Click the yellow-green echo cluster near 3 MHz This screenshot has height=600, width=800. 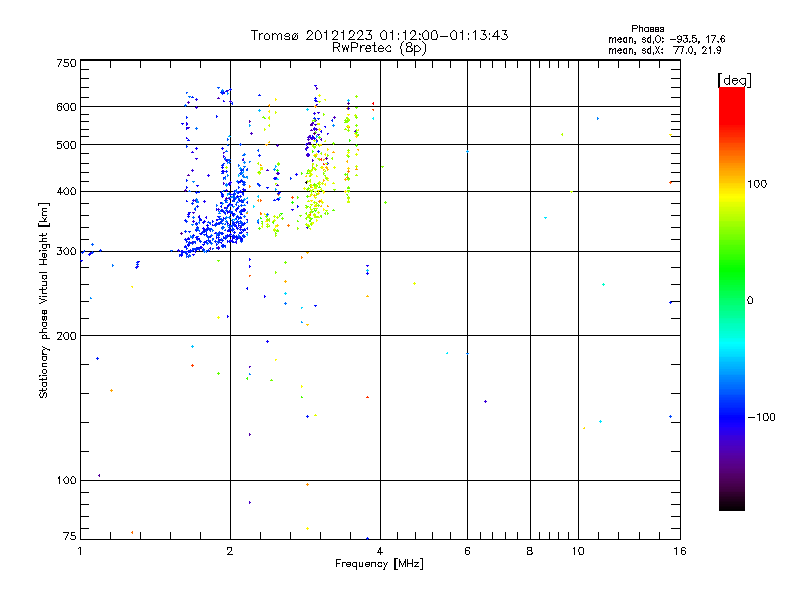click(316, 199)
